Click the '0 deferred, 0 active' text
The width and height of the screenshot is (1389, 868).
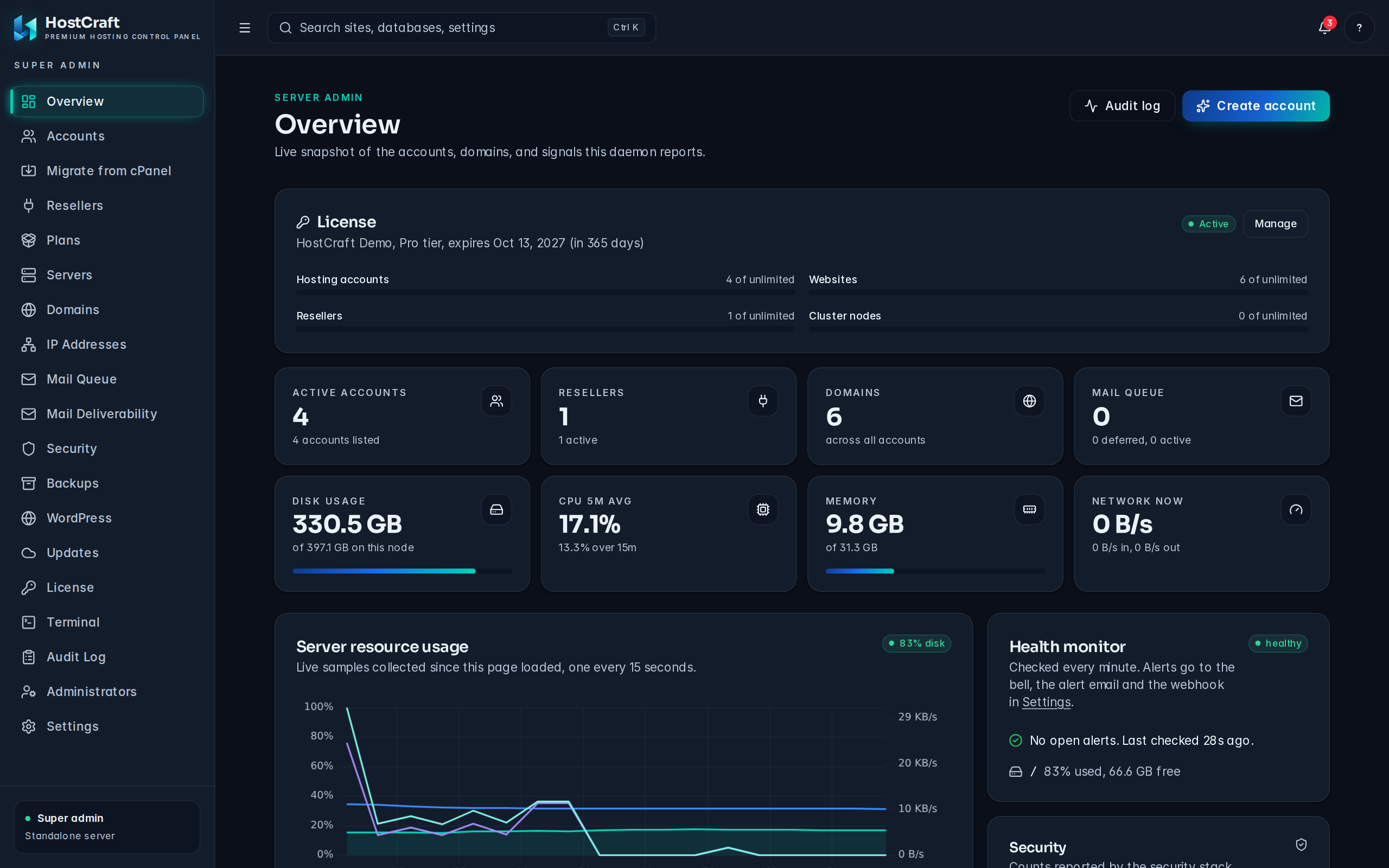click(x=1141, y=441)
